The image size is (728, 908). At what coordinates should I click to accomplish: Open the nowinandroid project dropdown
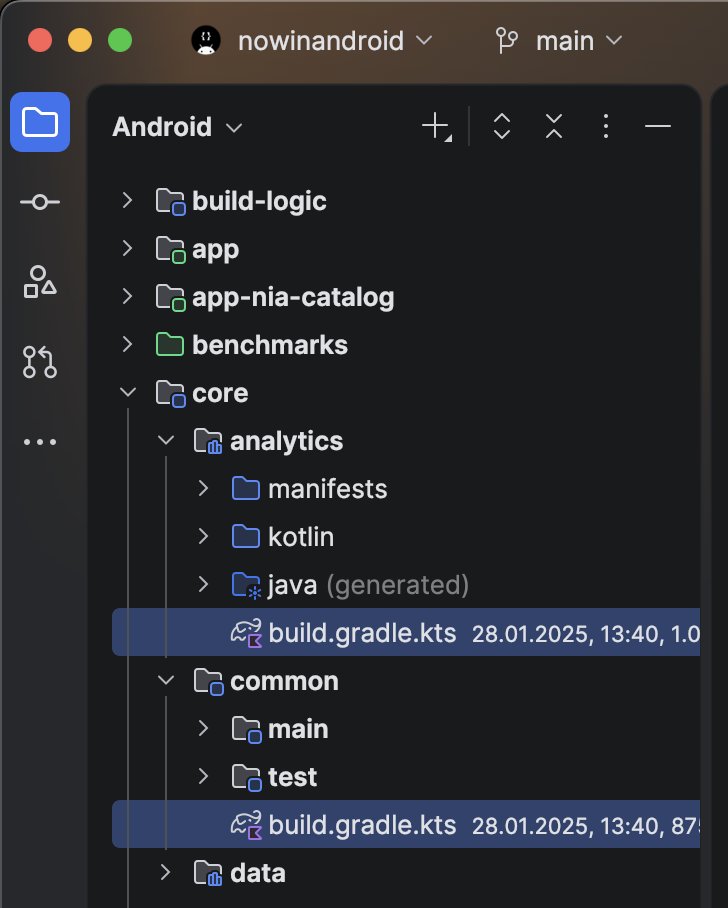click(x=334, y=41)
